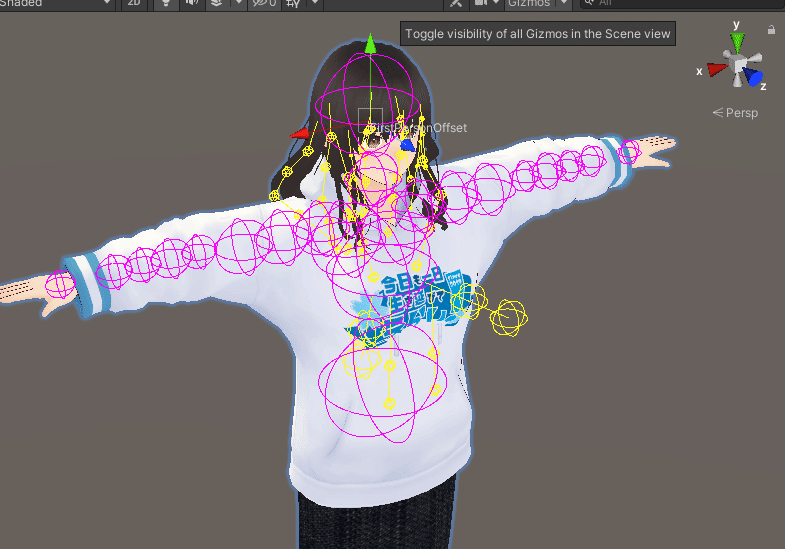Click the red X axis cone of the orientation gizmo
Image resolution: width=785 pixels, height=549 pixels.
point(717,69)
